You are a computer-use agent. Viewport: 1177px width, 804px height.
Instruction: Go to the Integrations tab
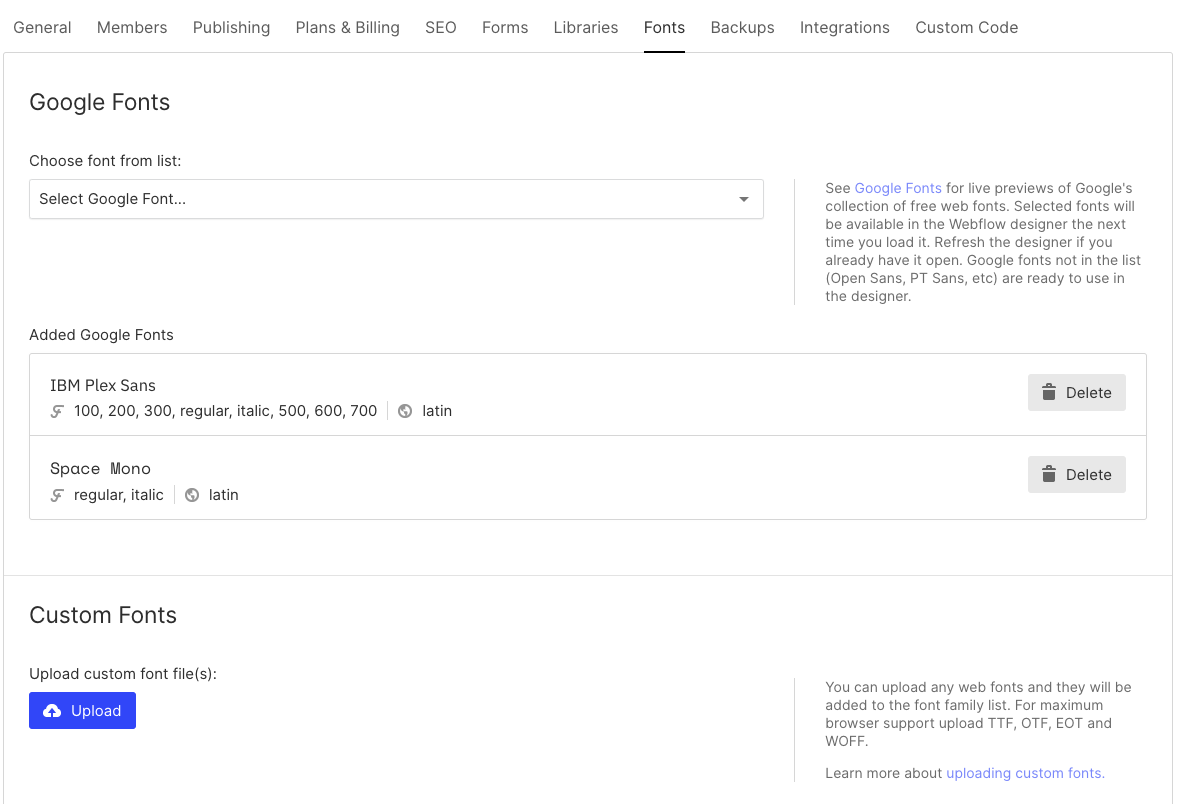click(x=844, y=28)
